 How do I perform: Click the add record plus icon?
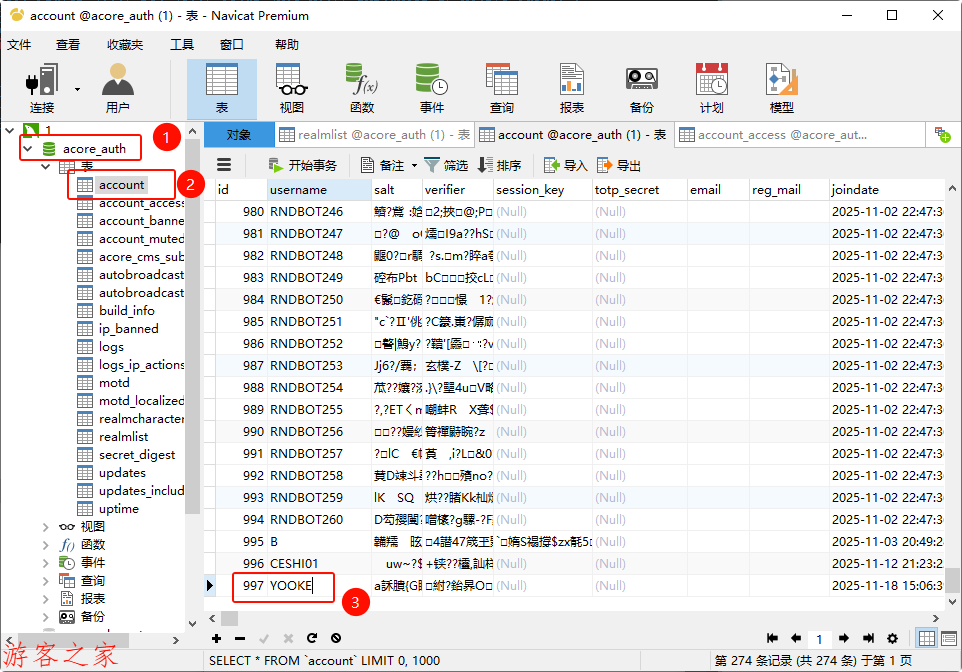(x=217, y=638)
